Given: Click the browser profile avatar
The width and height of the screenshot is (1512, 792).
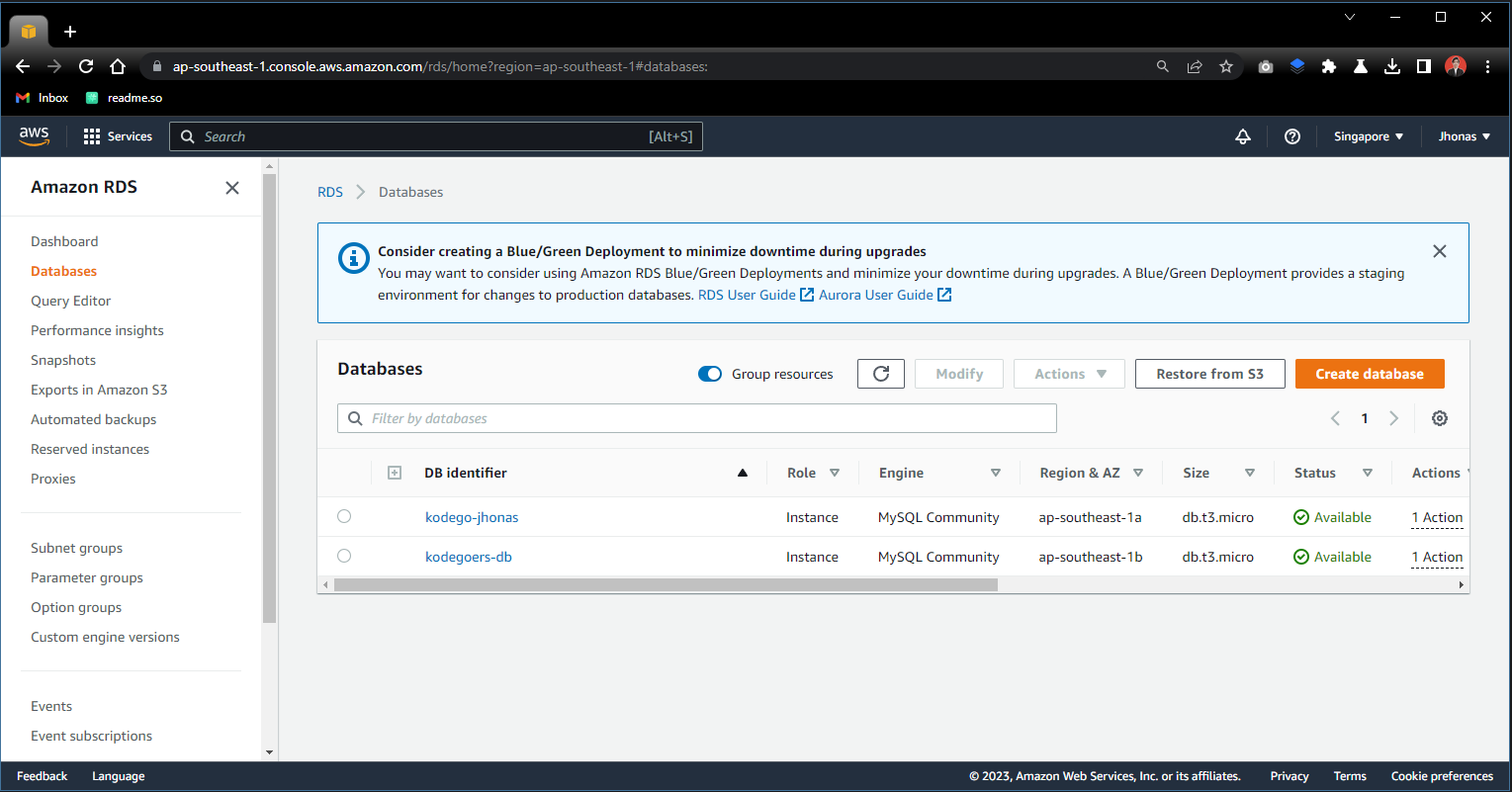Looking at the screenshot, I should point(1456,66).
